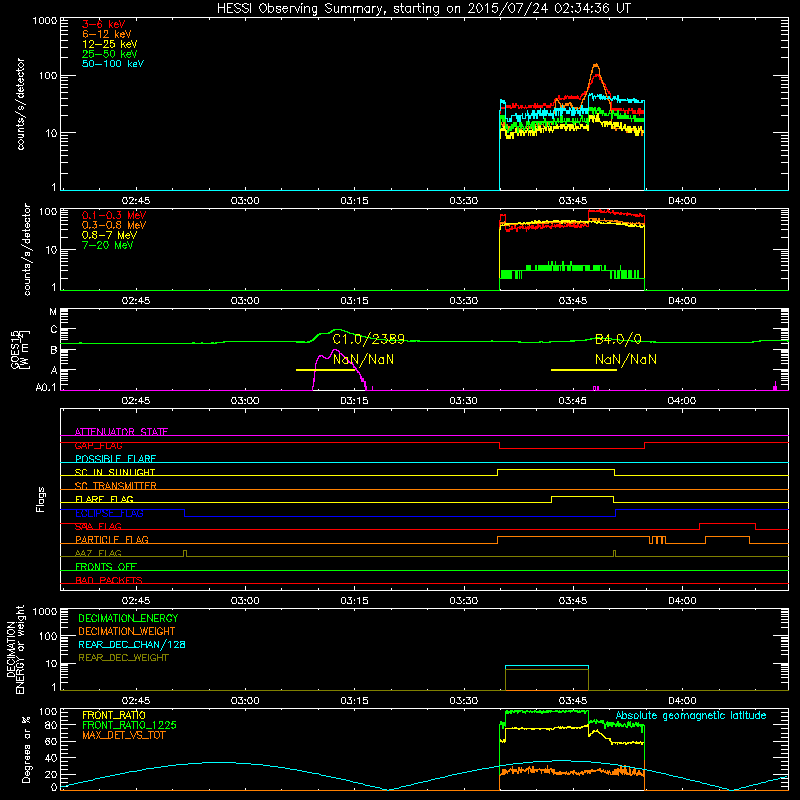Screen dimensions: 800x800
Task: Pick the SAA_FLAG label
Action: click(x=98, y=526)
